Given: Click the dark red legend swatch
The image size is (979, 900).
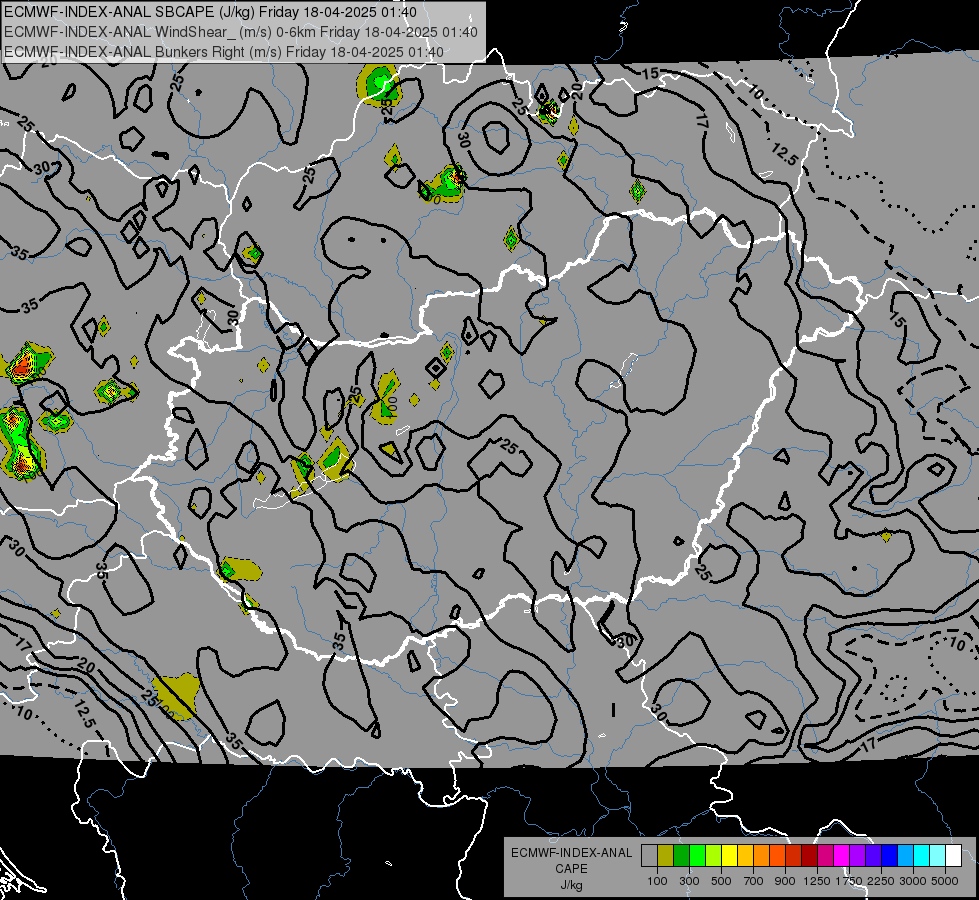Looking at the screenshot, I should point(809,856).
